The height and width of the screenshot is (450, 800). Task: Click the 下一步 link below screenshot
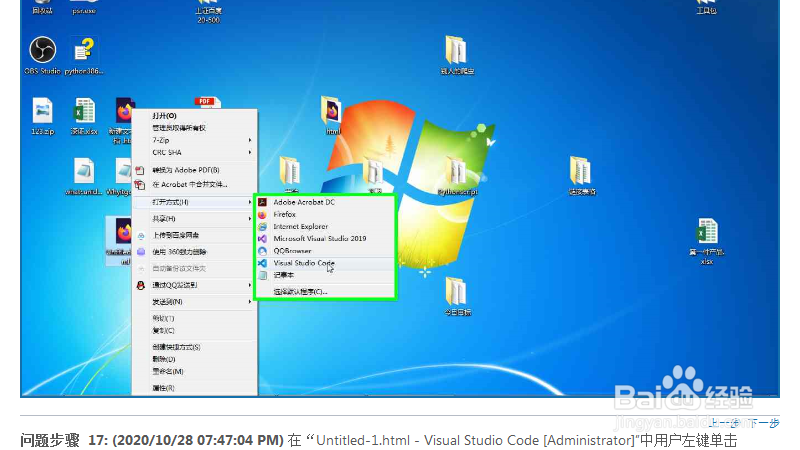click(x=764, y=423)
